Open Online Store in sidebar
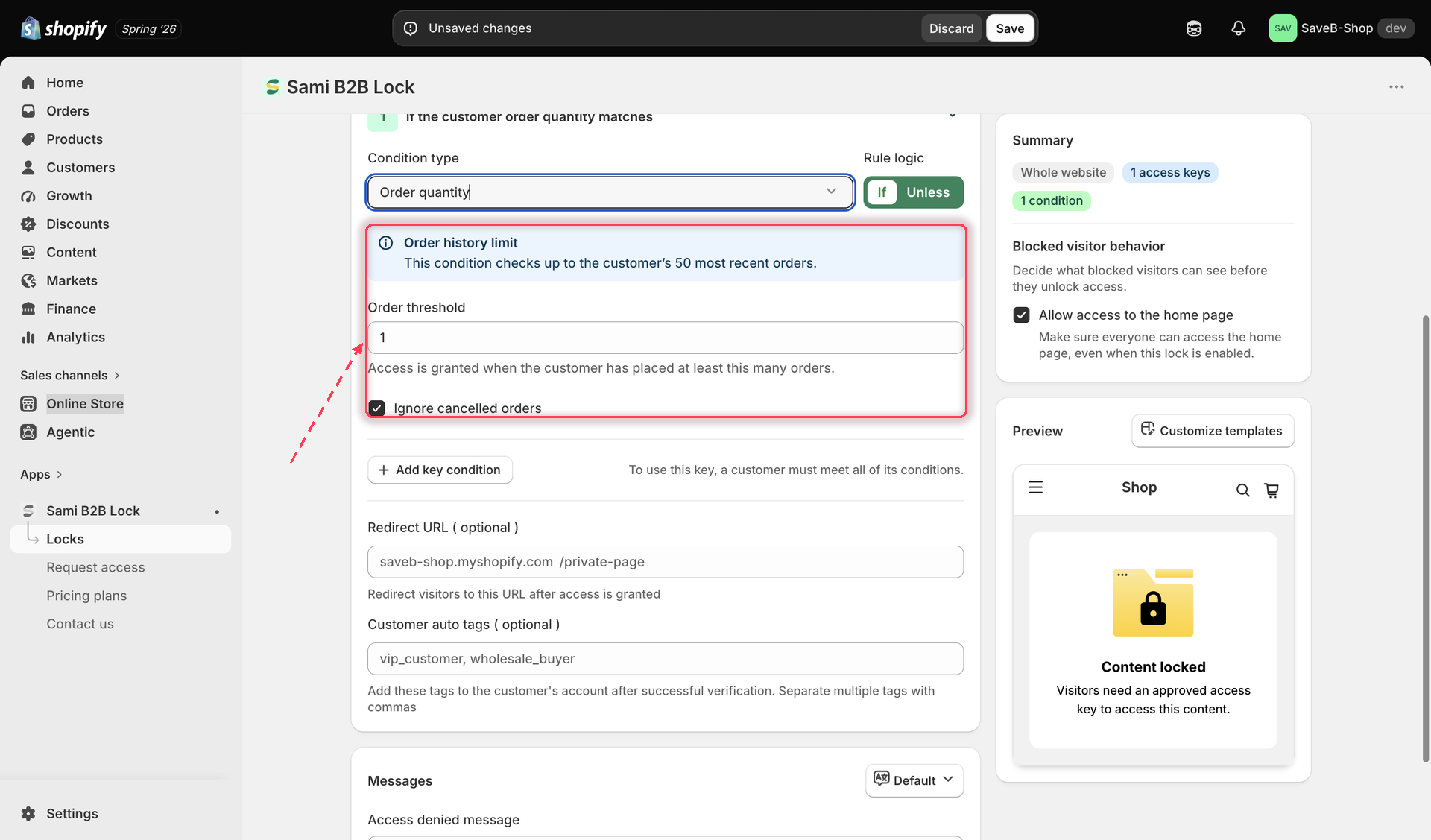The image size is (1431, 840). (x=85, y=404)
